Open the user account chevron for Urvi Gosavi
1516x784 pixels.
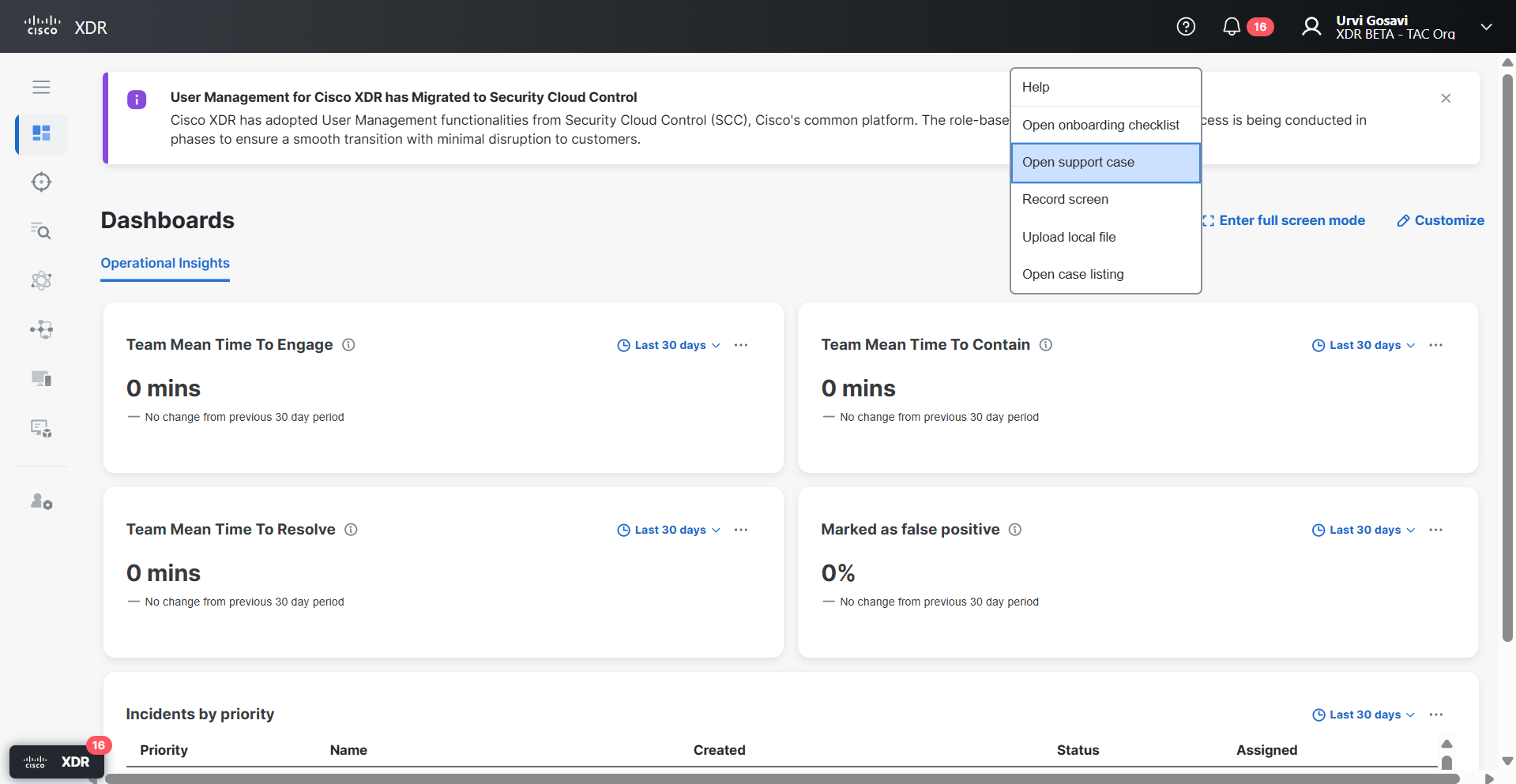click(x=1486, y=26)
